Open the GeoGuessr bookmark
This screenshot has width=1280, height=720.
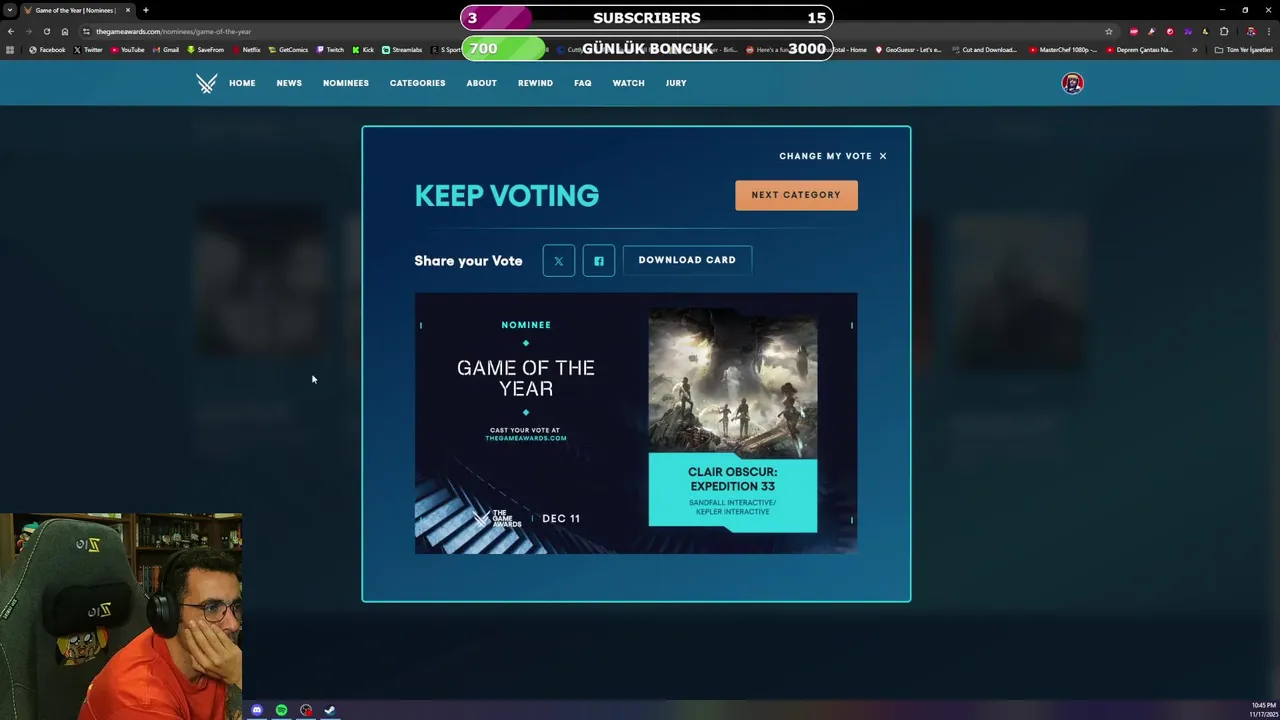point(908,50)
